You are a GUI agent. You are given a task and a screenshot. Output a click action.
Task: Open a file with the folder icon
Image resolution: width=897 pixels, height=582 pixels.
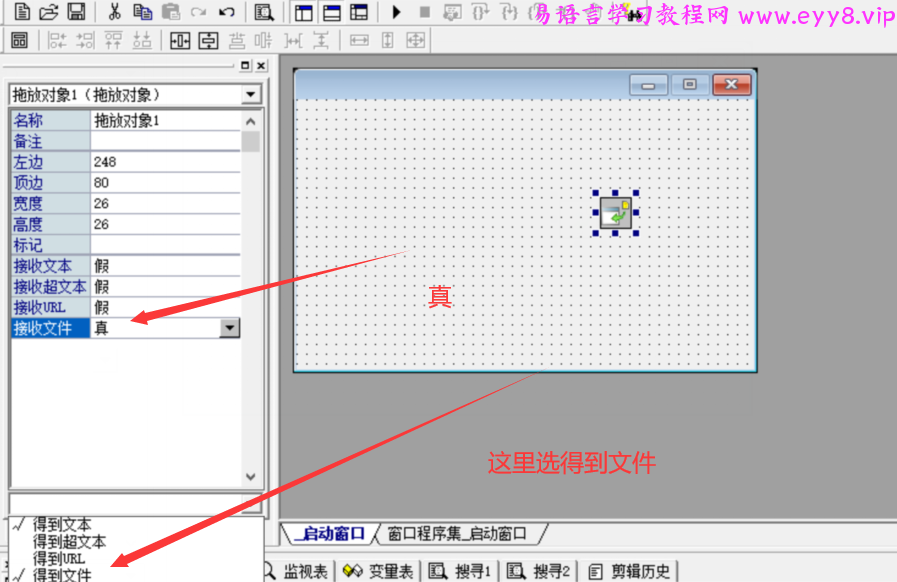(49, 13)
